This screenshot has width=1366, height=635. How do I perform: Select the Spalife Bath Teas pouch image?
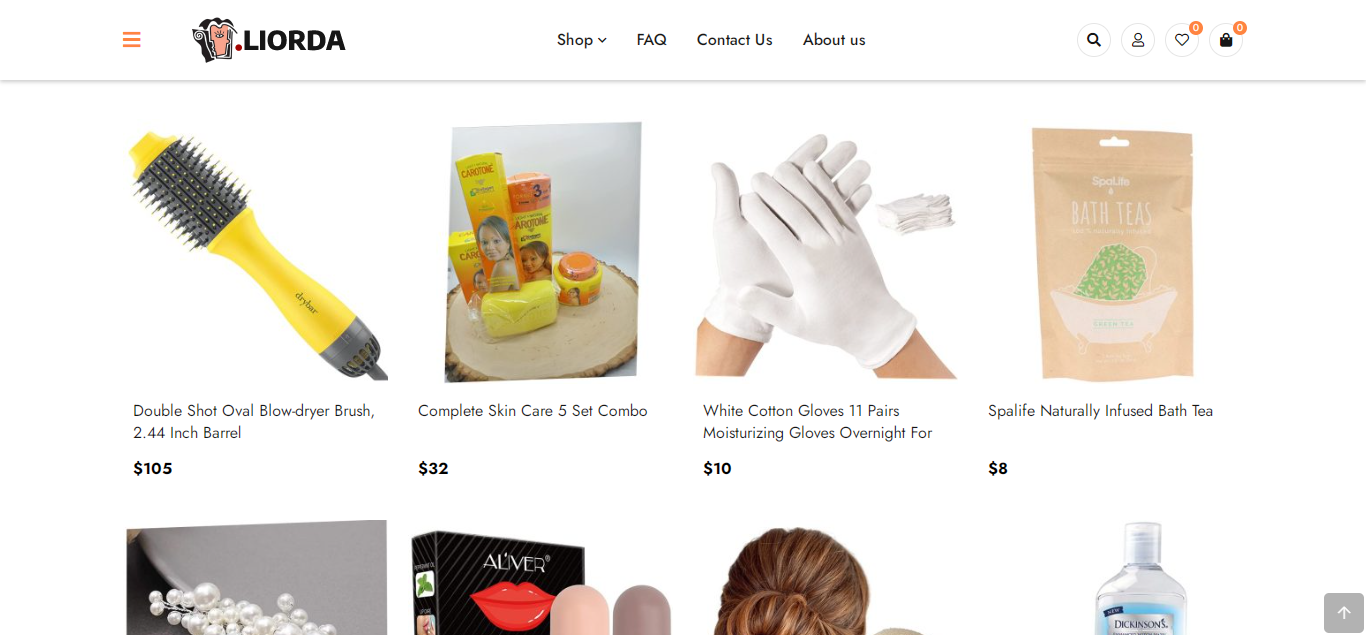(x=1112, y=252)
